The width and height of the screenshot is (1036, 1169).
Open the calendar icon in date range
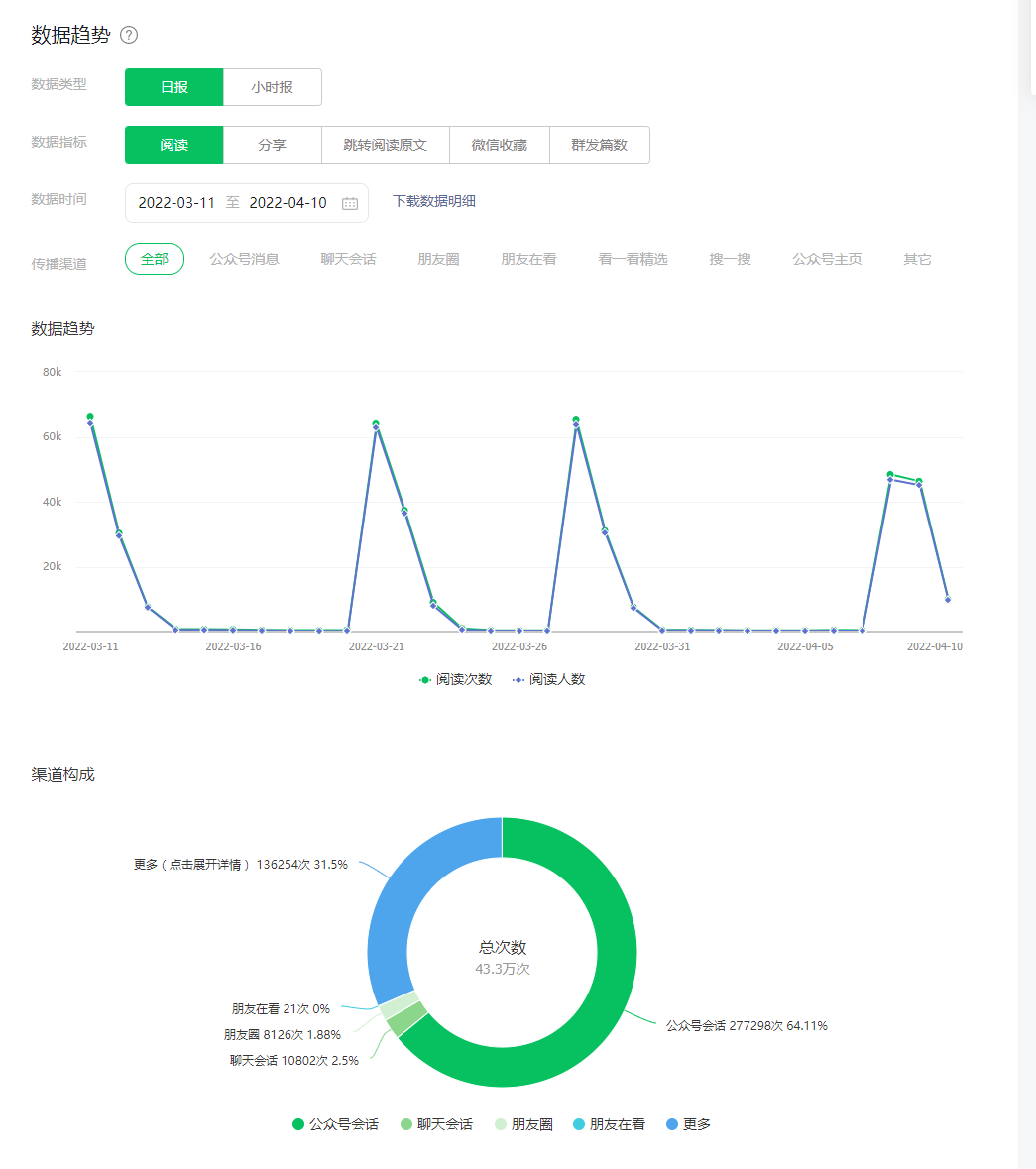pyautogui.click(x=350, y=203)
